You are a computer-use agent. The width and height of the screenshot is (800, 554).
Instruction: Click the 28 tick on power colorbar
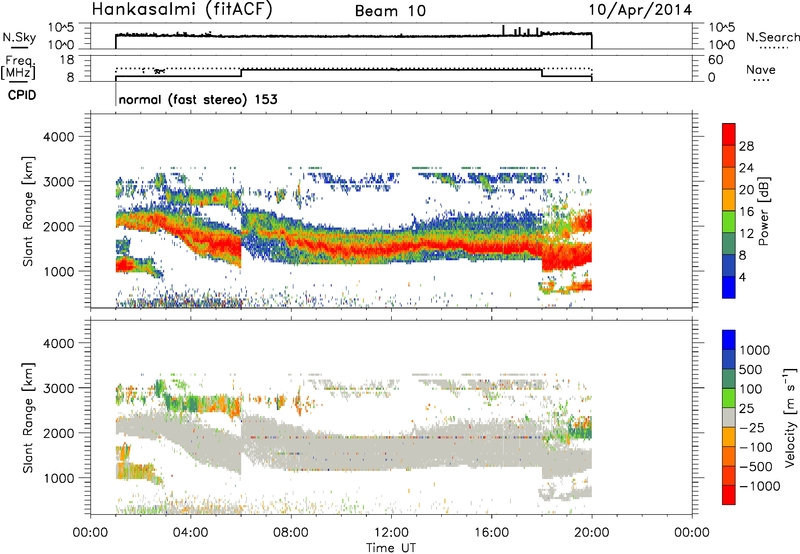click(x=746, y=146)
